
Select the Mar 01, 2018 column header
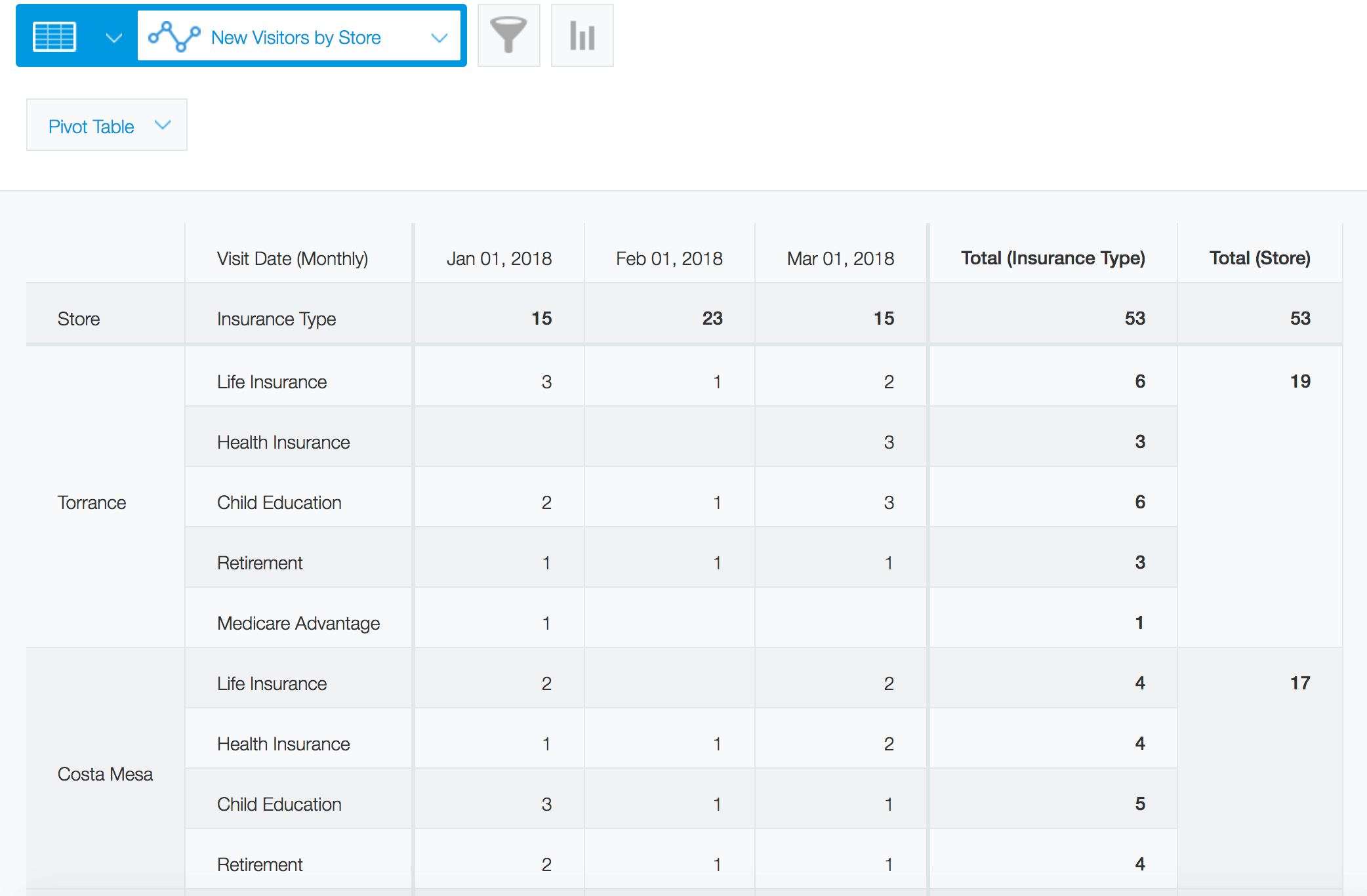pos(840,258)
